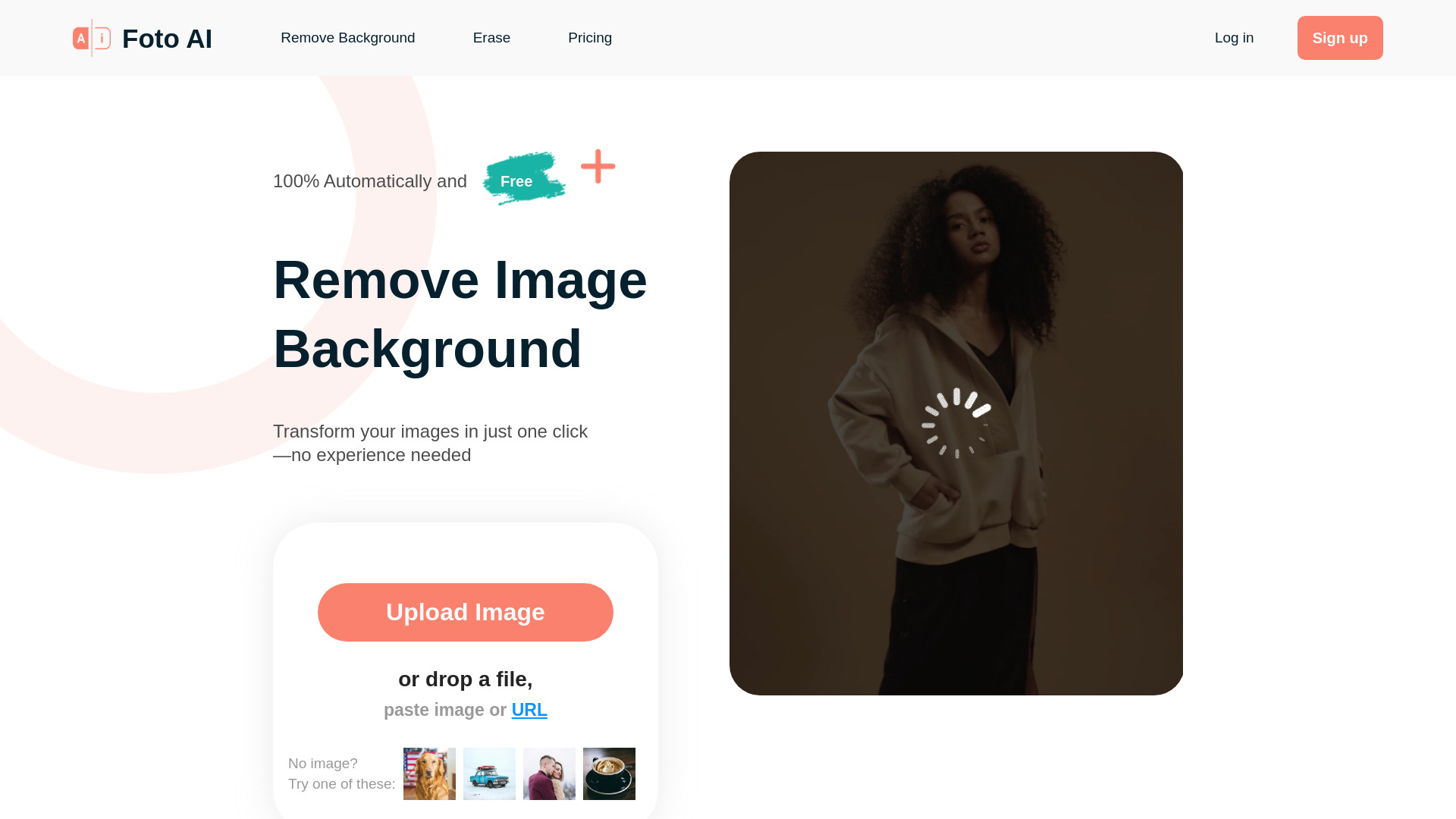
Task: Click the Upload Image button icon
Action: click(466, 612)
